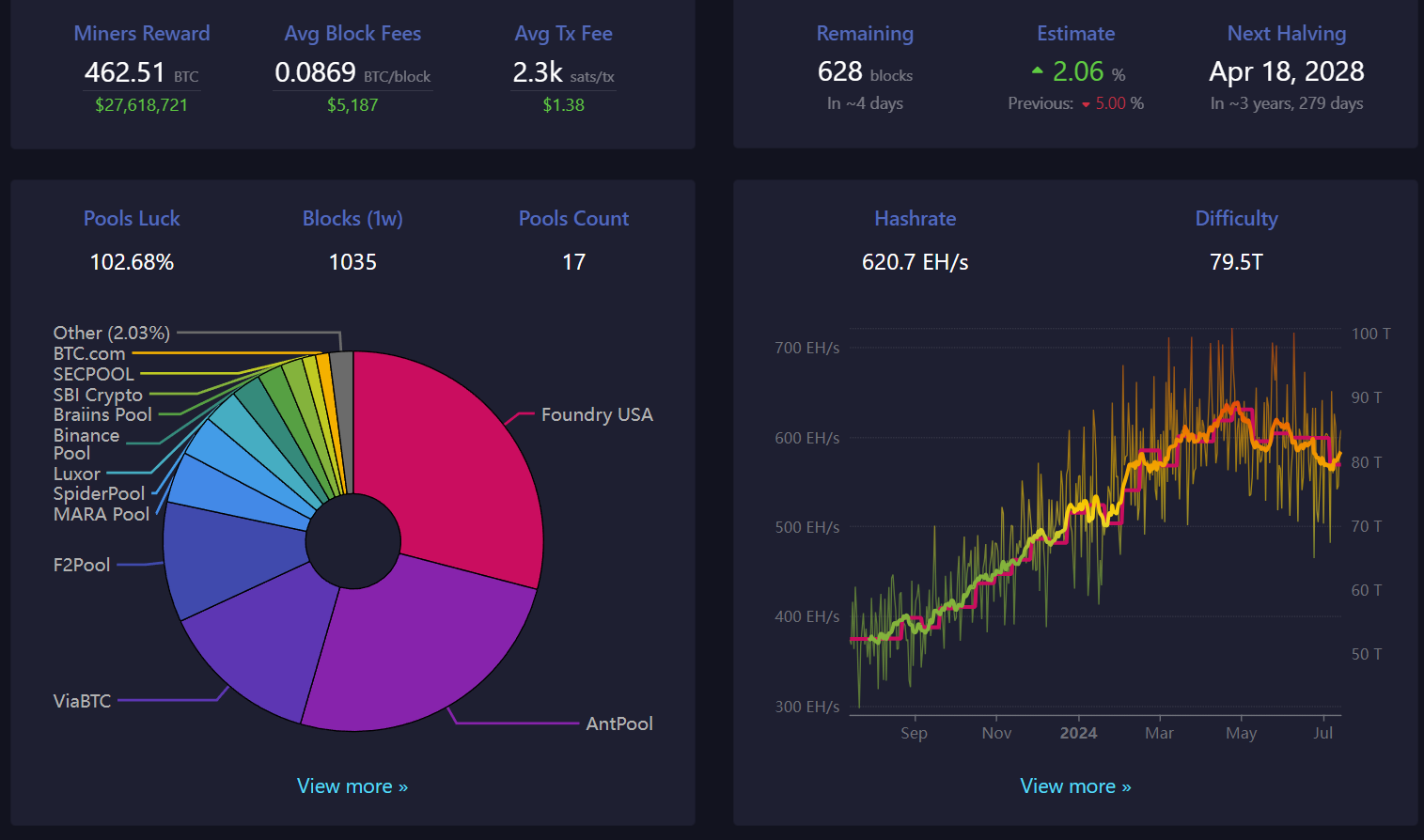The width and height of the screenshot is (1424, 840).
Task: Click the Next Halving title
Action: [x=1287, y=33]
